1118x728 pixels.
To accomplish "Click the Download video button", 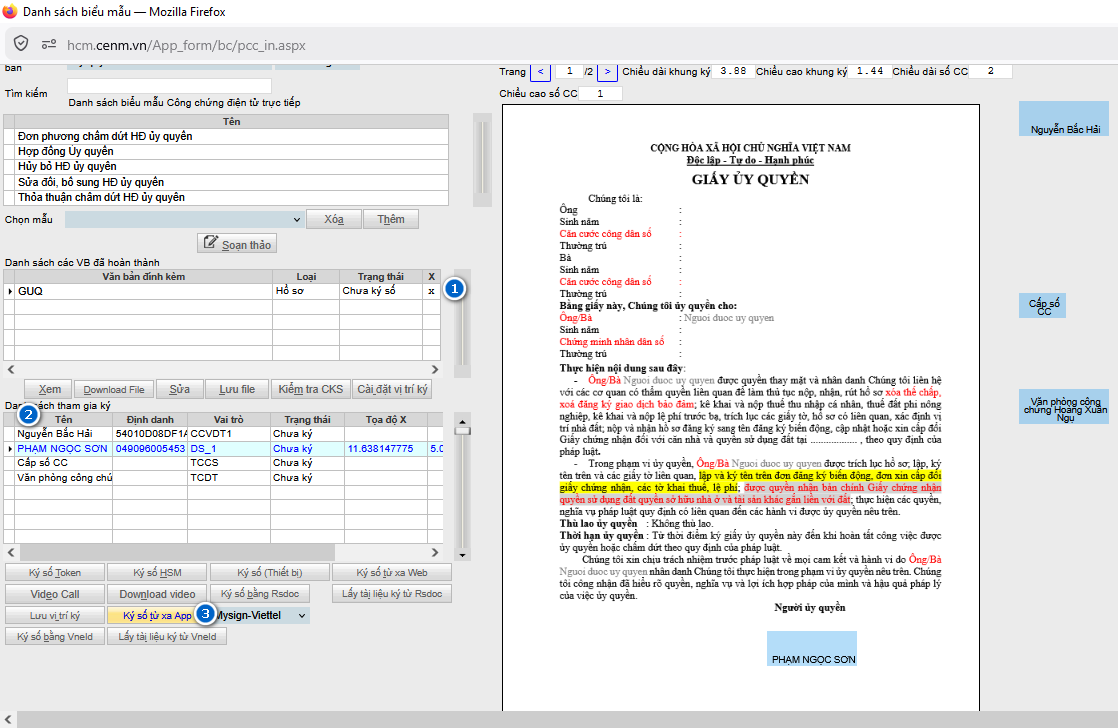I will (157, 594).
